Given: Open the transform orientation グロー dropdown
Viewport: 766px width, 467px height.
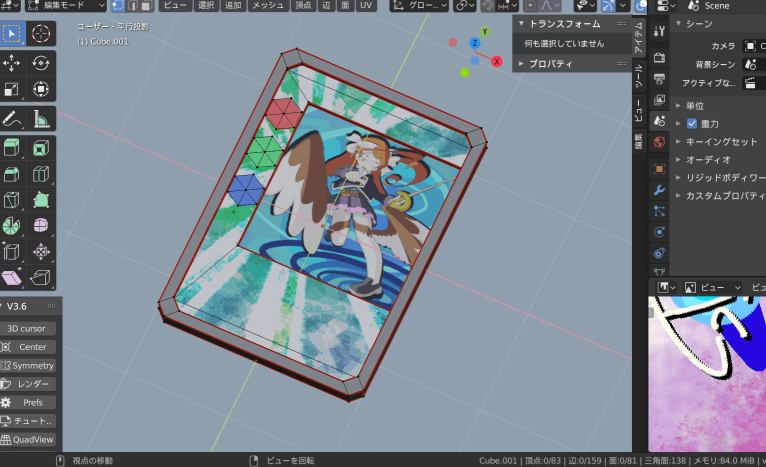Looking at the screenshot, I should pos(420,6).
